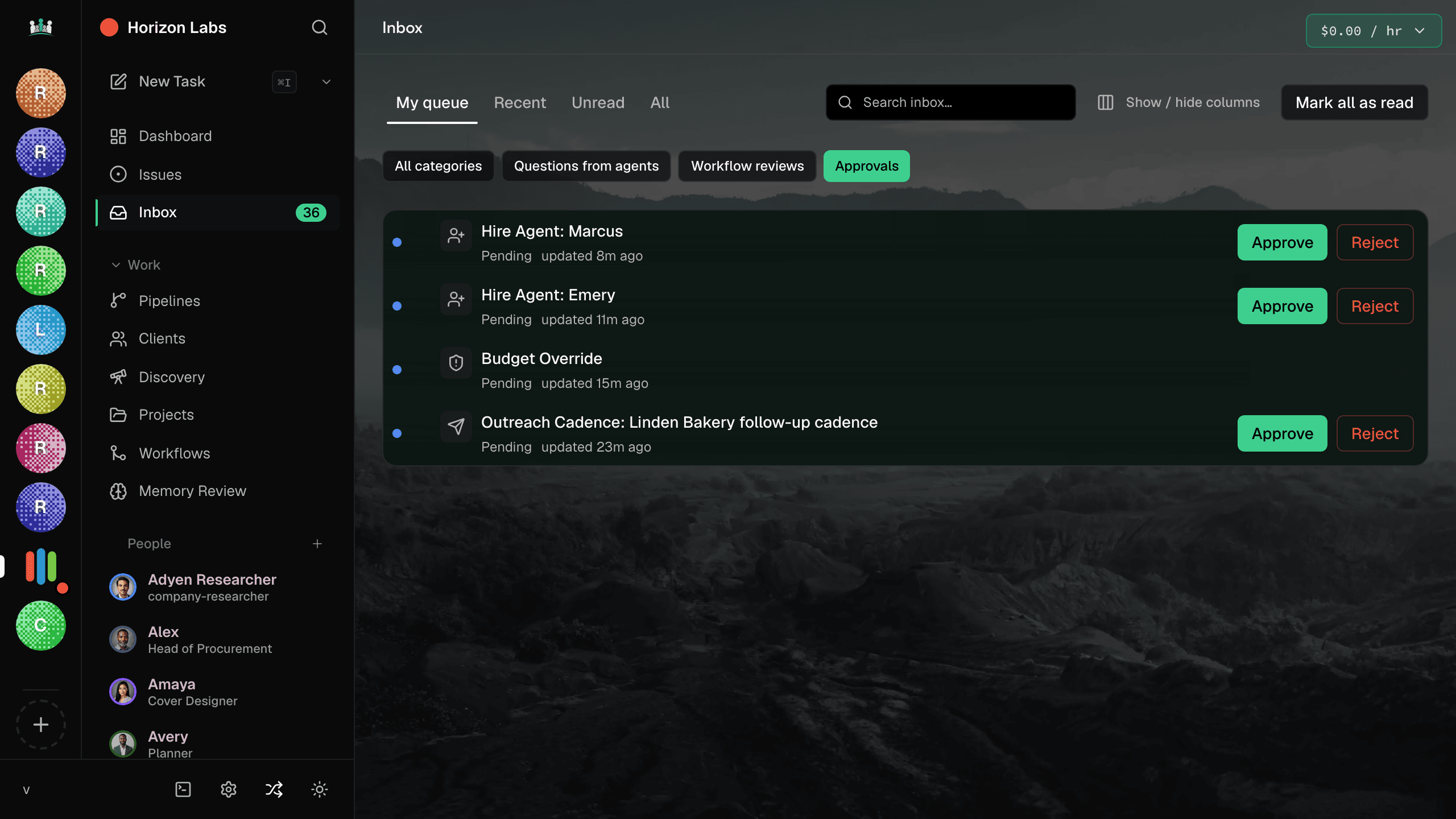This screenshot has width=1456, height=819.
Task: Approve Hire Agent: Emery
Action: 1283,306
